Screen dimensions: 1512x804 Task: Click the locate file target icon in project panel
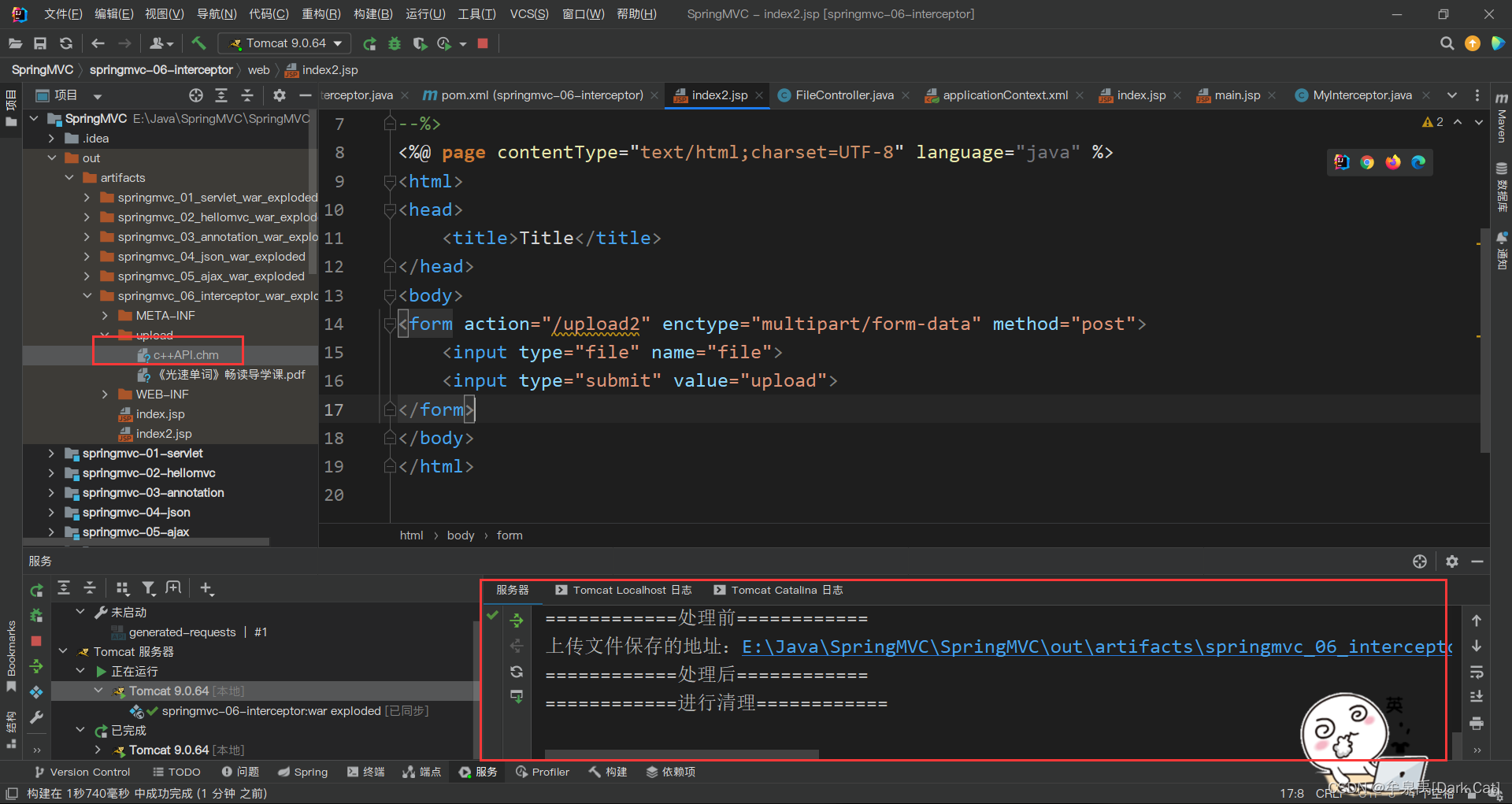tap(196, 95)
